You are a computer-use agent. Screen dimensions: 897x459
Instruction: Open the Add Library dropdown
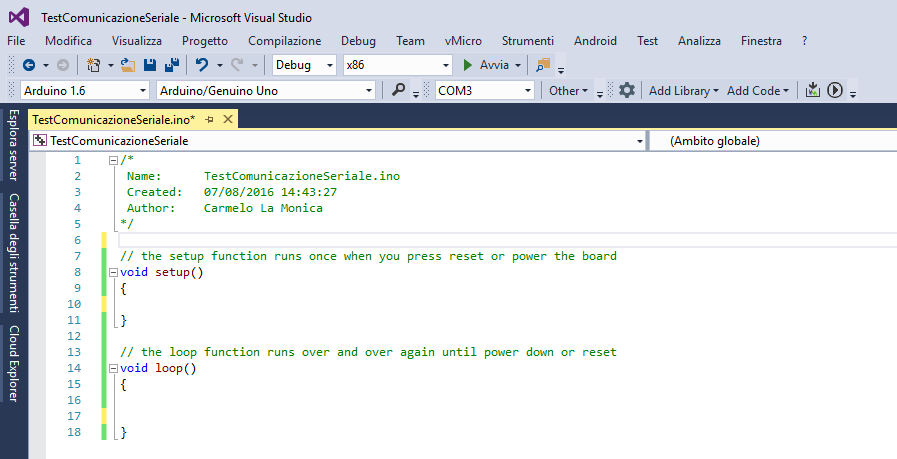pos(684,90)
